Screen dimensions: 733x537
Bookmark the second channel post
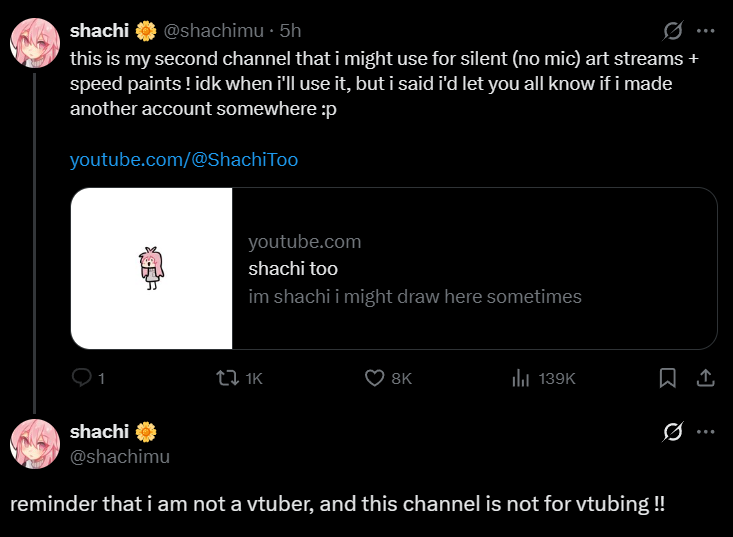pyautogui.click(x=668, y=378)
